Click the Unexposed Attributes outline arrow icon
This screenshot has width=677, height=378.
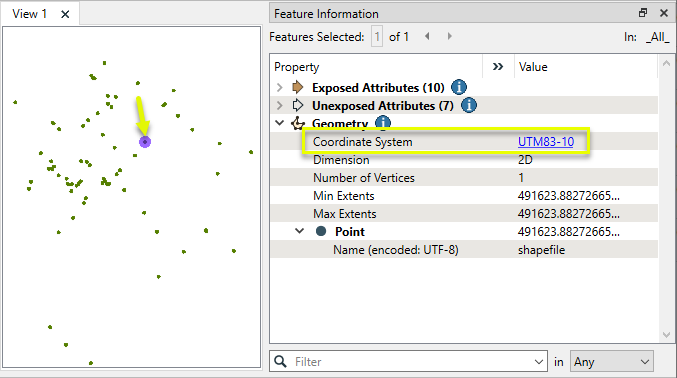[297, 105]
